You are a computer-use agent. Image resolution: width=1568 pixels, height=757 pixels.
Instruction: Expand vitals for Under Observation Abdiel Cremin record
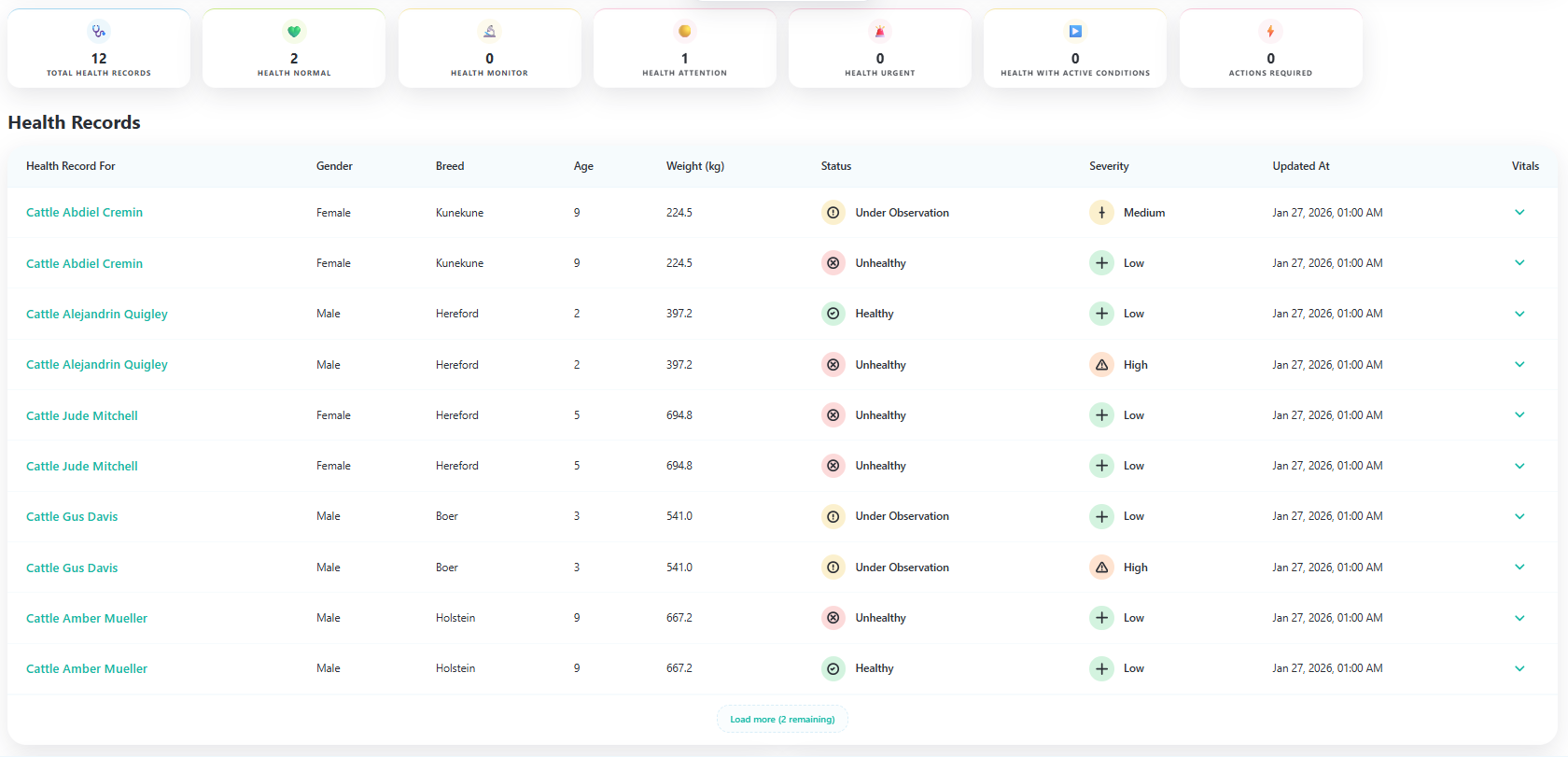pos(1519,213)
